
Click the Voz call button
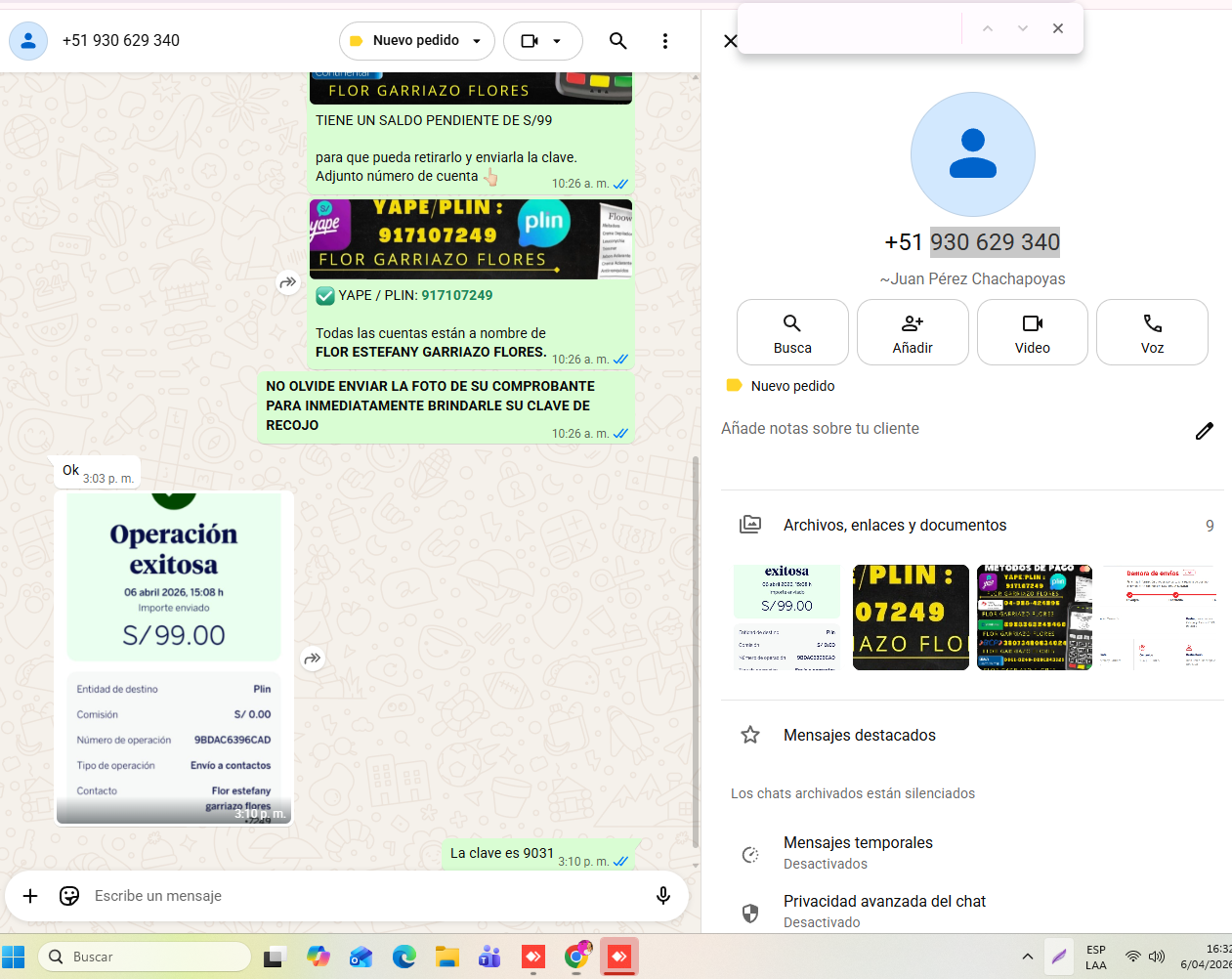(1152, 332)
